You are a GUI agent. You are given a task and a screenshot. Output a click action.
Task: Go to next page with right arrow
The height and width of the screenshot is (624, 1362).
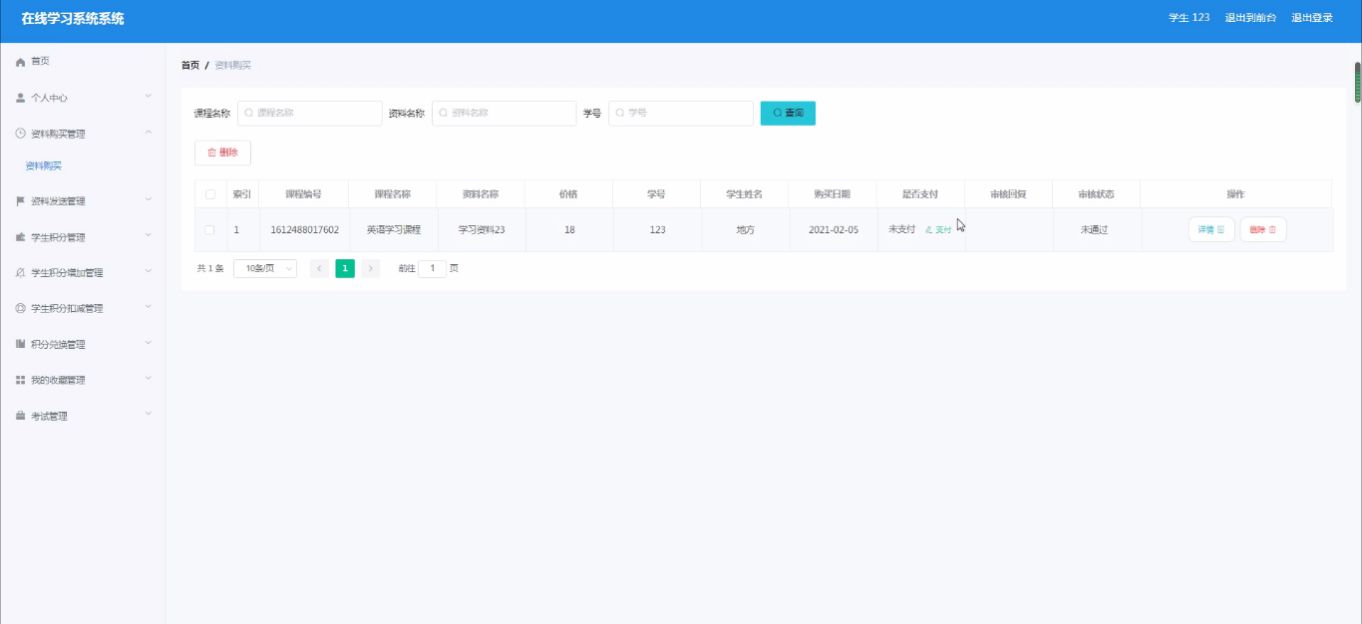click(x=370, y=269)
